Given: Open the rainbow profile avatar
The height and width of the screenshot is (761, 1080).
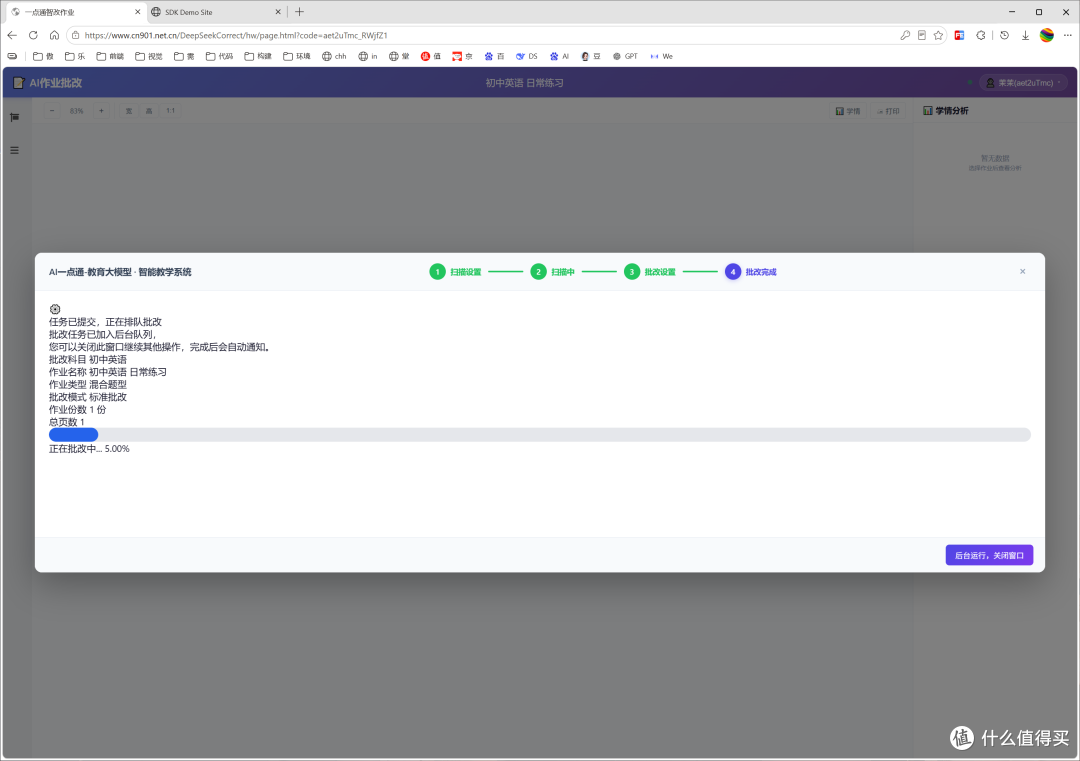Looking at the screenshot, I should pyautogui.click(x=1047, y=35).
